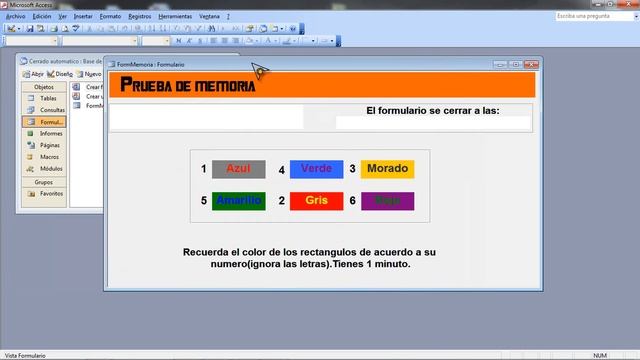Click the Sort Ascending icon
The image size is (640, 360).
click(x=151, y=29)
